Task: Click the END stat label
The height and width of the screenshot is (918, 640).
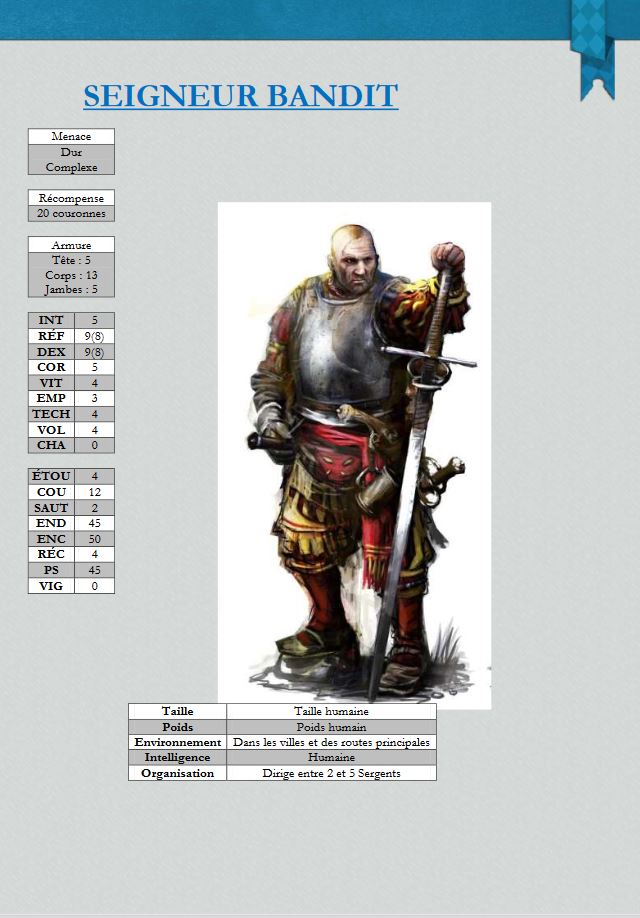Action: click(x=52, y=523)
